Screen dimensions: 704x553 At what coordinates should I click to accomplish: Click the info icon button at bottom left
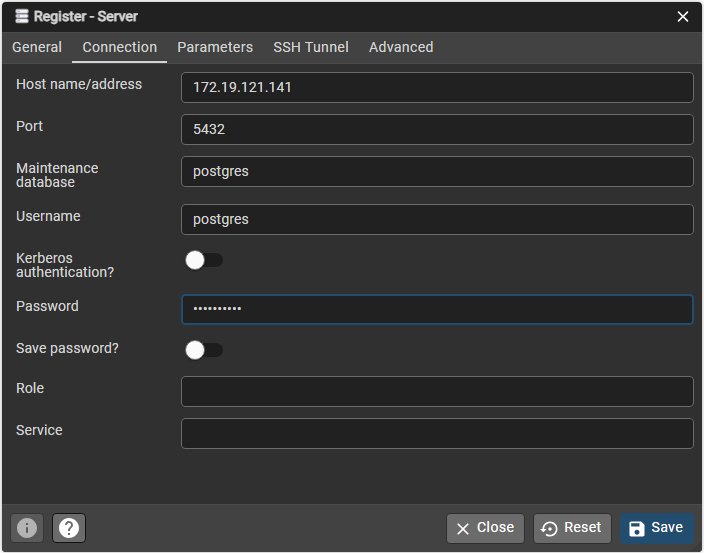click(x=27, y=528)
